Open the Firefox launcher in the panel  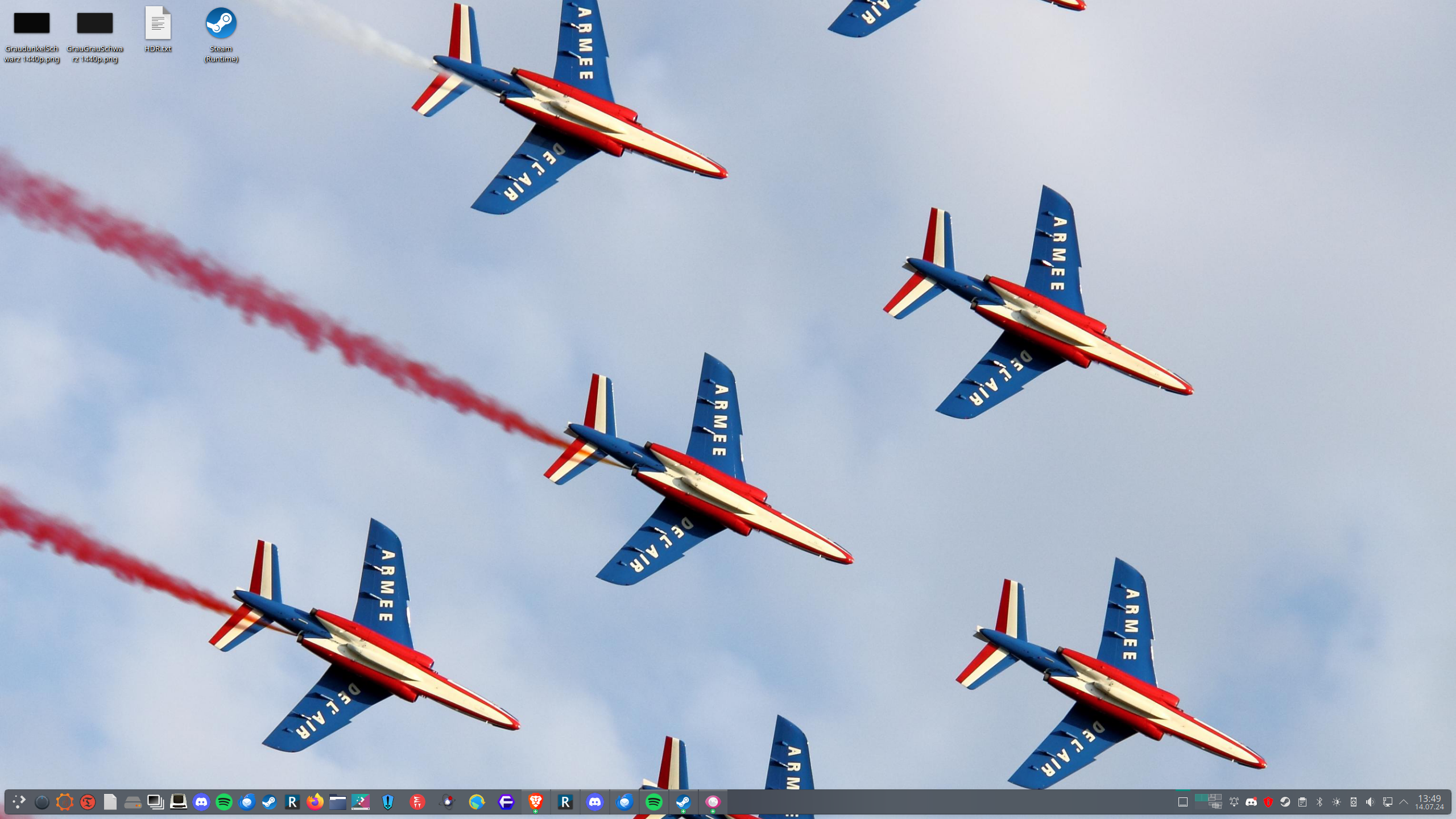(315, 802)
